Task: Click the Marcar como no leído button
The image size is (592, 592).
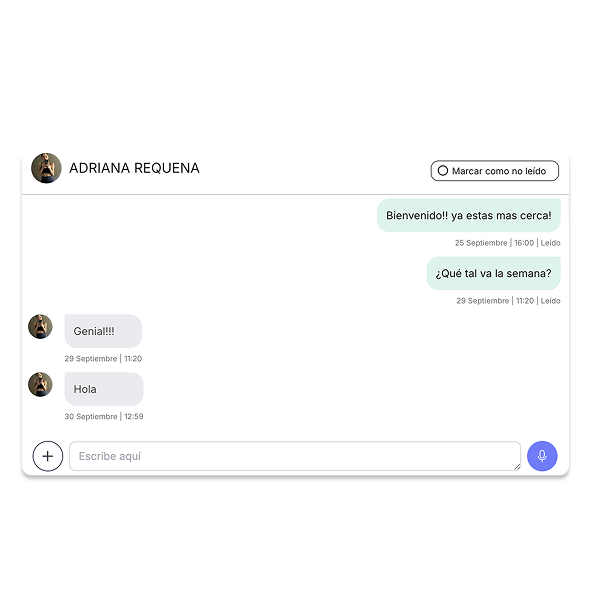Action: click(495, 171)
